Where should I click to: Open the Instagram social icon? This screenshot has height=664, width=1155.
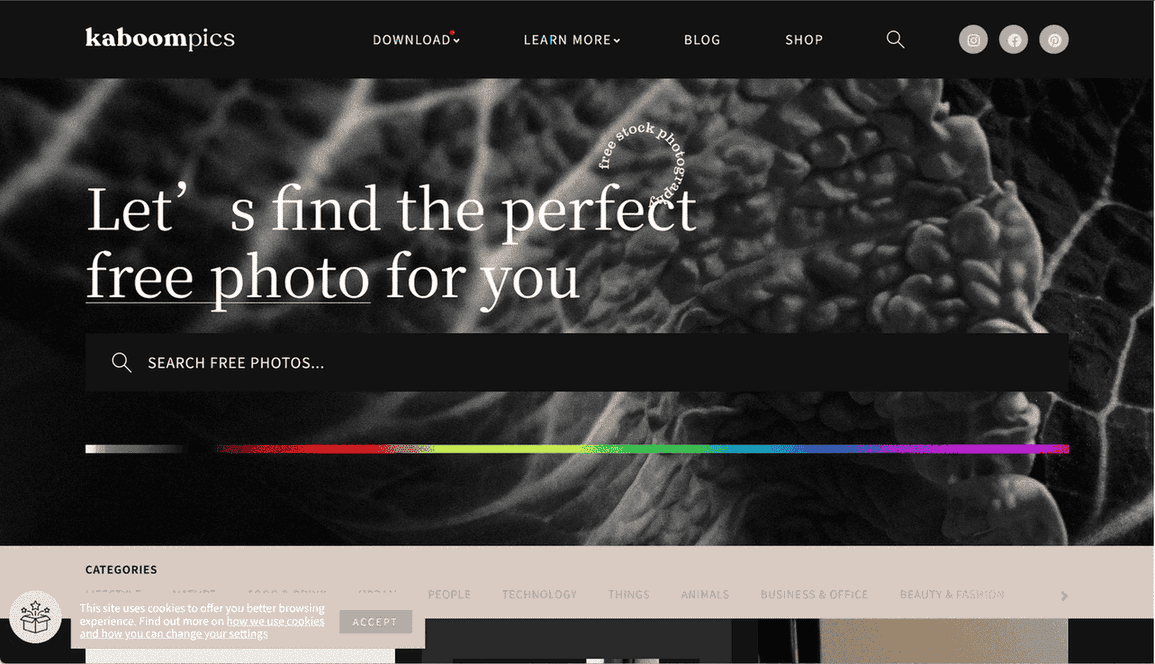pos(973,40)
